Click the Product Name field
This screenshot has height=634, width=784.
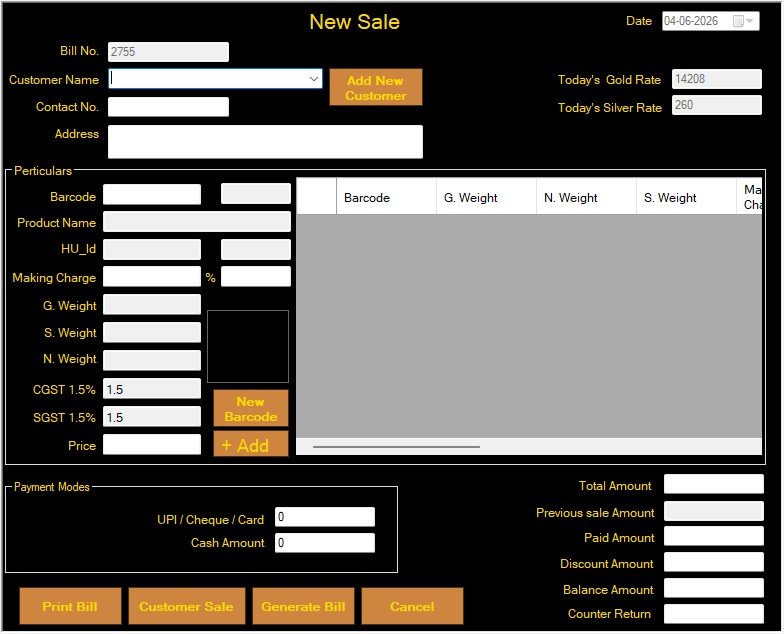[197, 222]
